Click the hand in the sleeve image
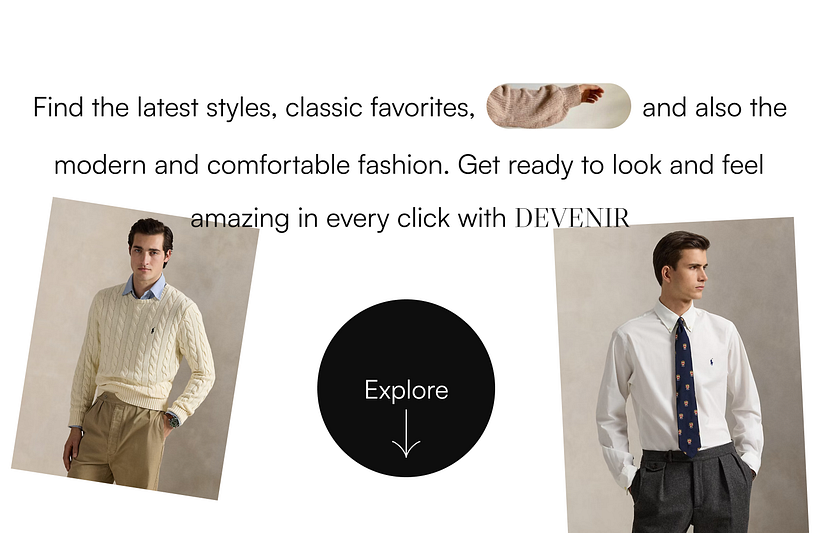Image resolution: width=820 pixels, height=533 pixels. tap(592, 94)
